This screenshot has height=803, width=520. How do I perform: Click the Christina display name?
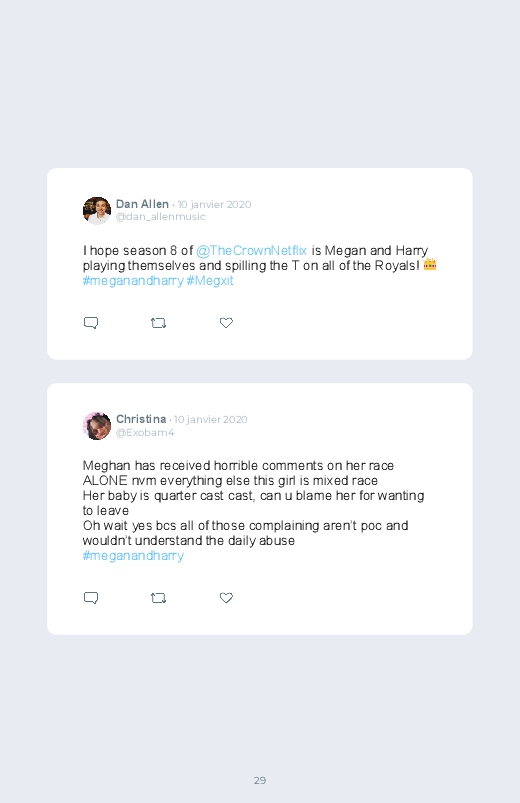(141, 419)
